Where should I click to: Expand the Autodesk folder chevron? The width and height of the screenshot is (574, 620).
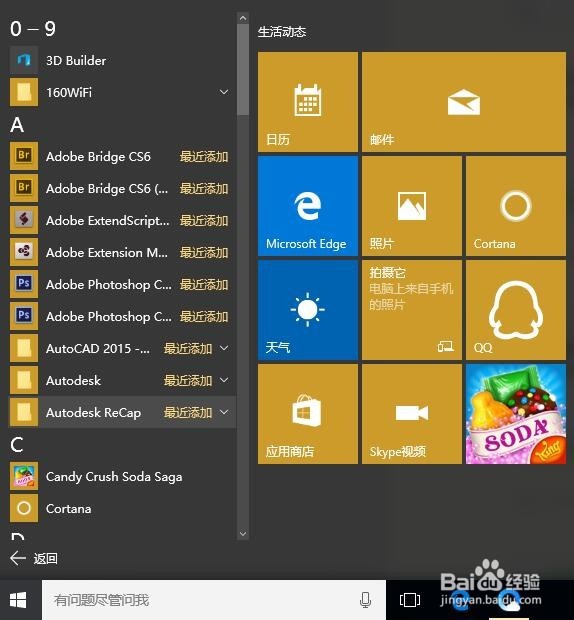coord(224,380)
